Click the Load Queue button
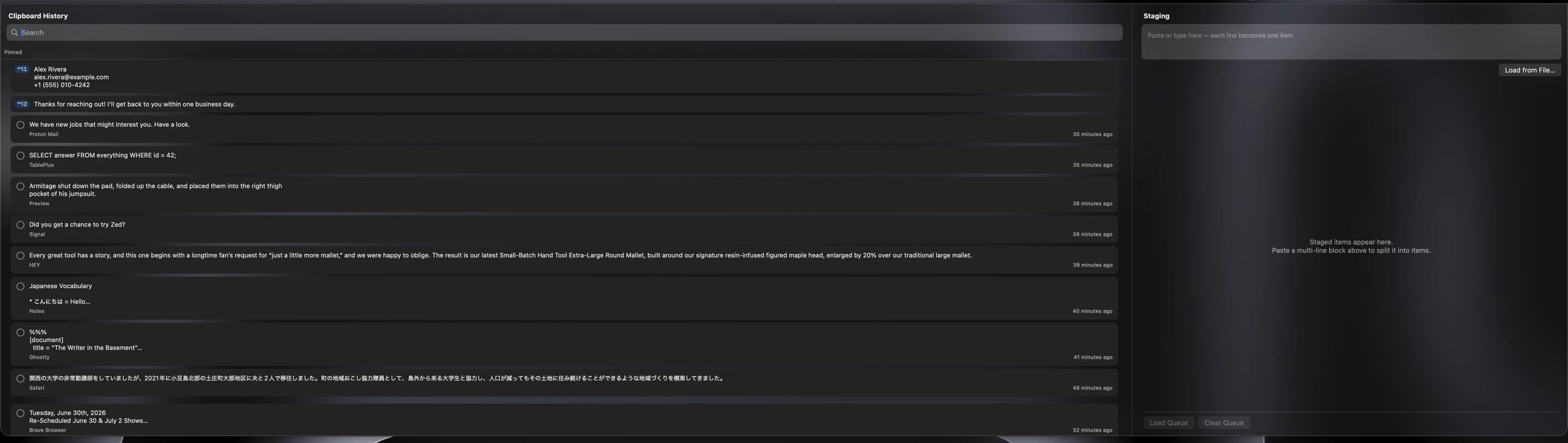This screenshot has width=1568, height=443. click(1169, 423)
